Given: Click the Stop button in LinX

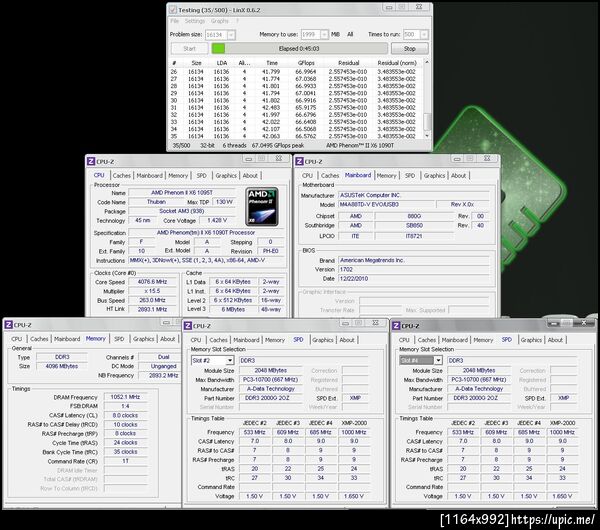Looking at the screenshot, I should click(409, 49).
